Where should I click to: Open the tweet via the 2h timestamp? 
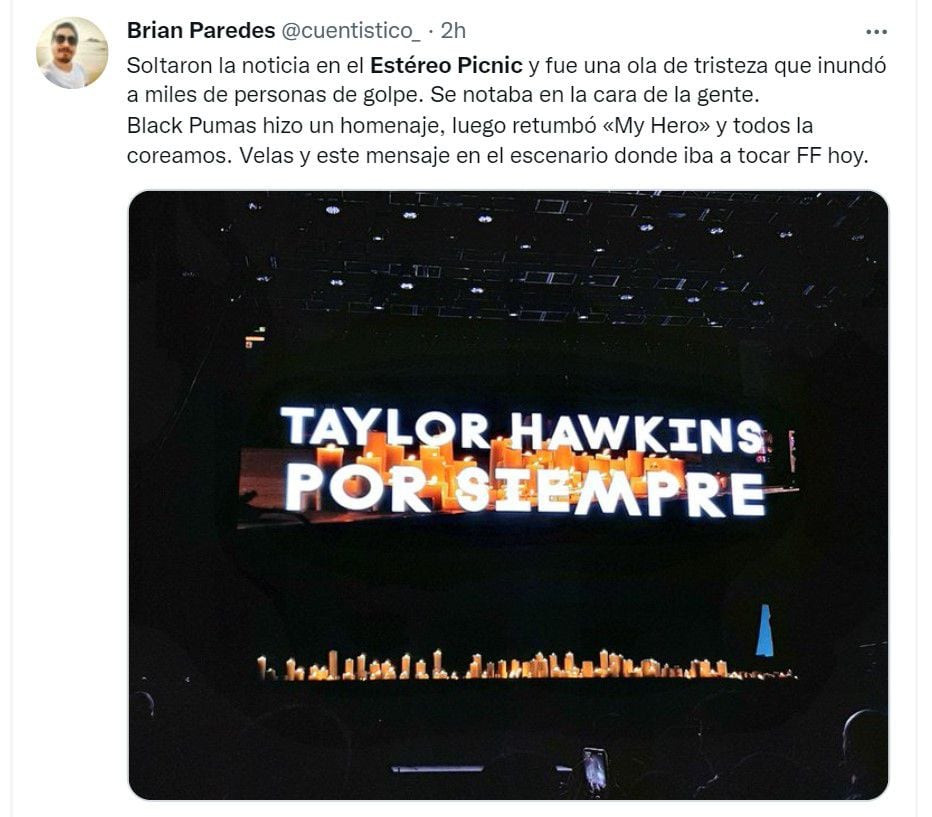454,31
